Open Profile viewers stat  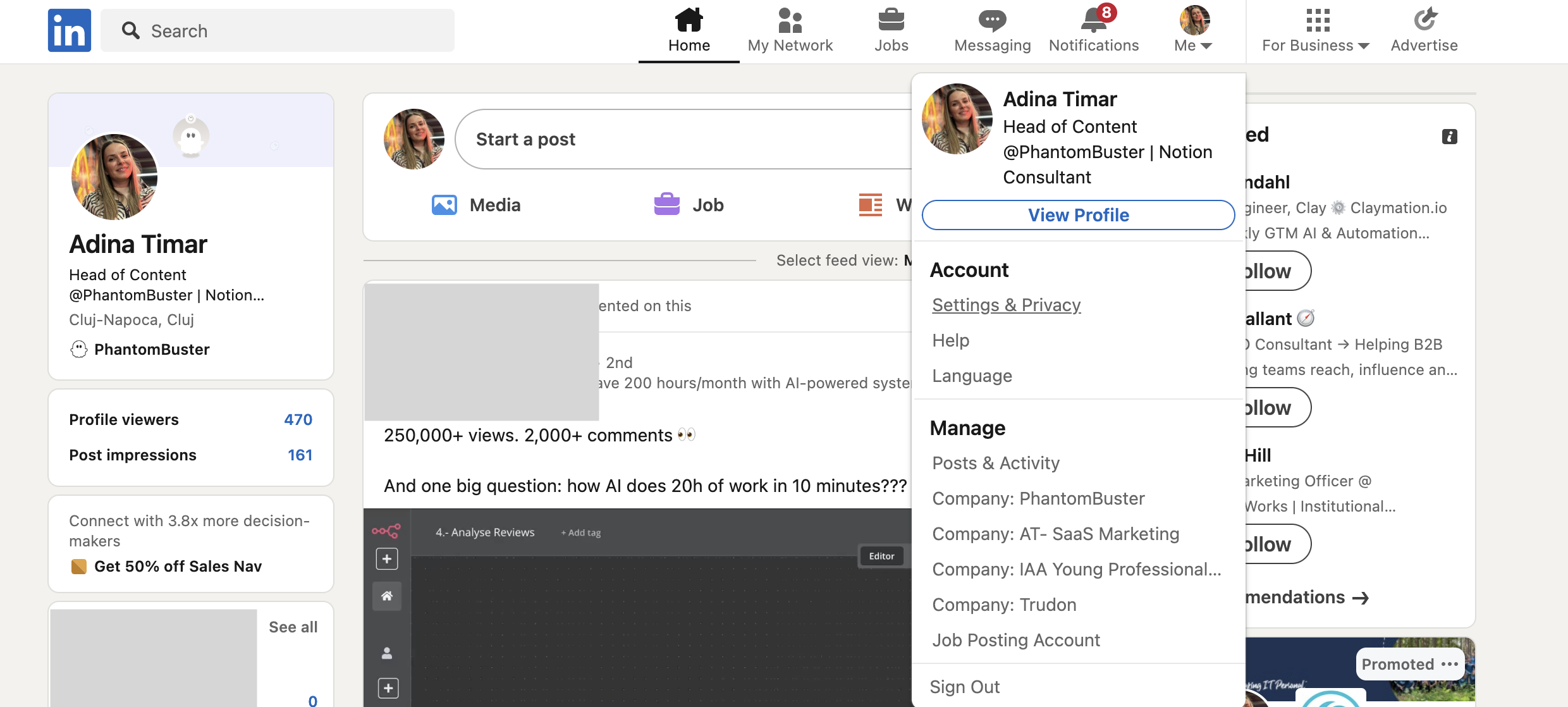click(191, 420)
